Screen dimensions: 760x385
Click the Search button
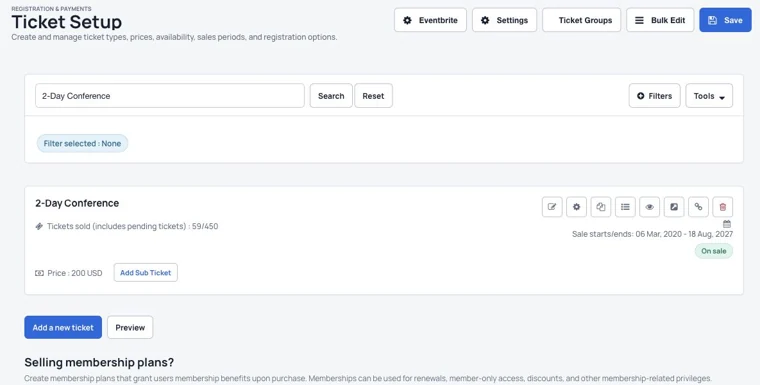tap(331, 96)
